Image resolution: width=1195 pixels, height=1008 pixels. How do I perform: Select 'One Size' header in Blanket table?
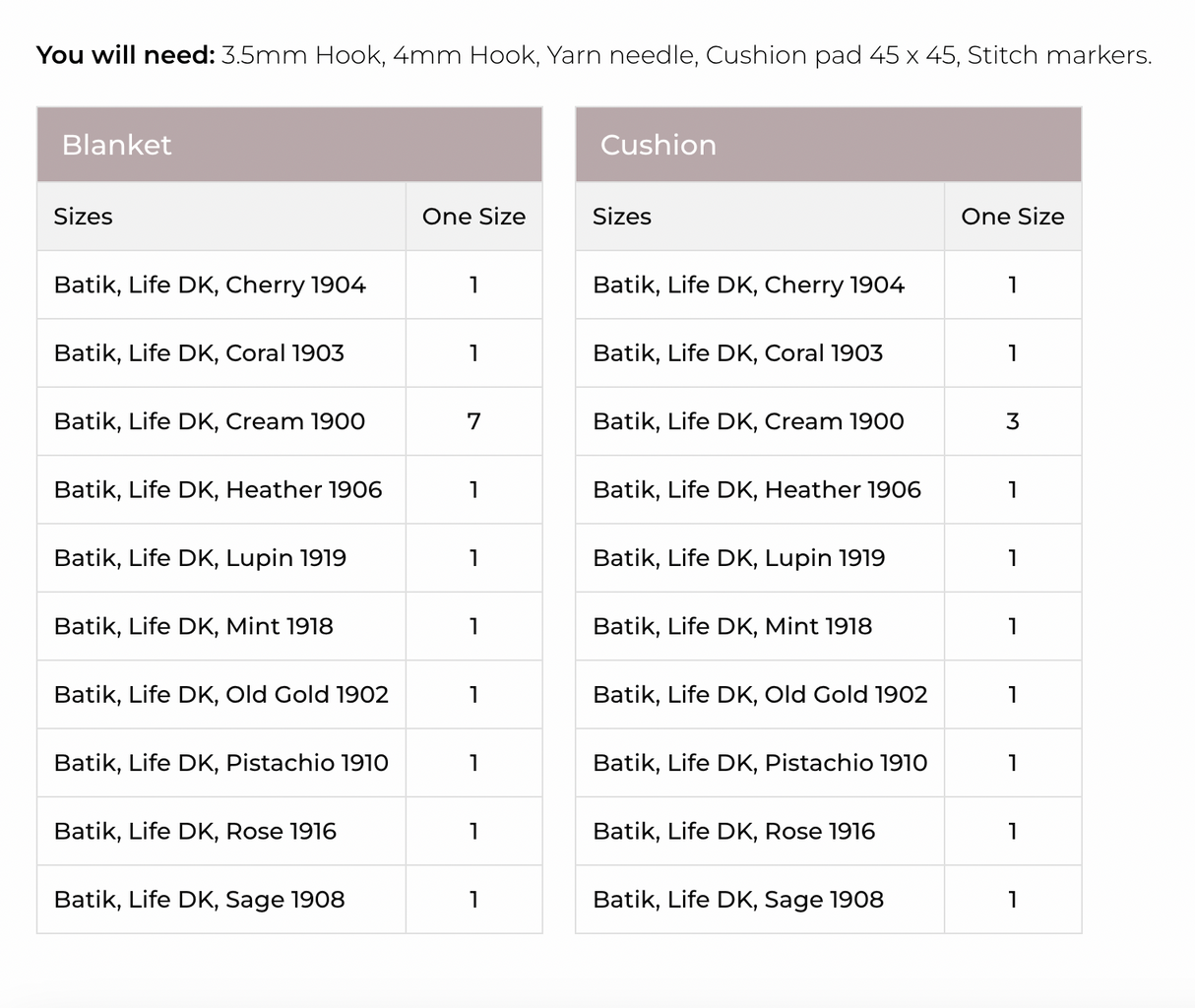click(473, 217)
